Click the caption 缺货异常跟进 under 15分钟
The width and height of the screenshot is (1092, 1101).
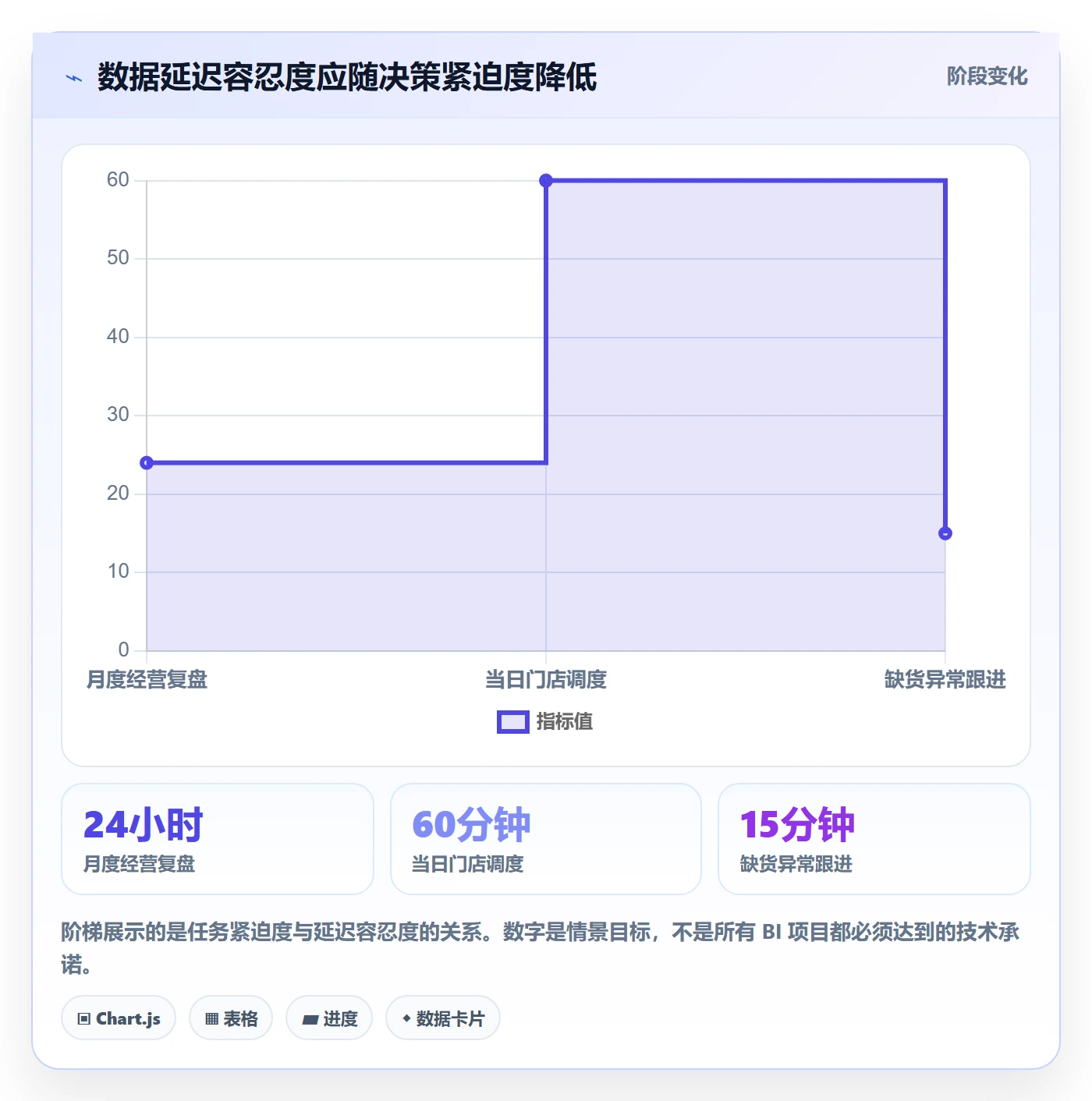coord(796,865)
